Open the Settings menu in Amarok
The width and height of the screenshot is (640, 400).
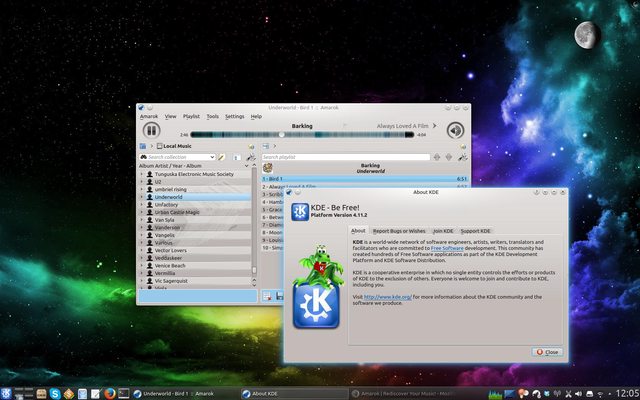pos(235,116)
